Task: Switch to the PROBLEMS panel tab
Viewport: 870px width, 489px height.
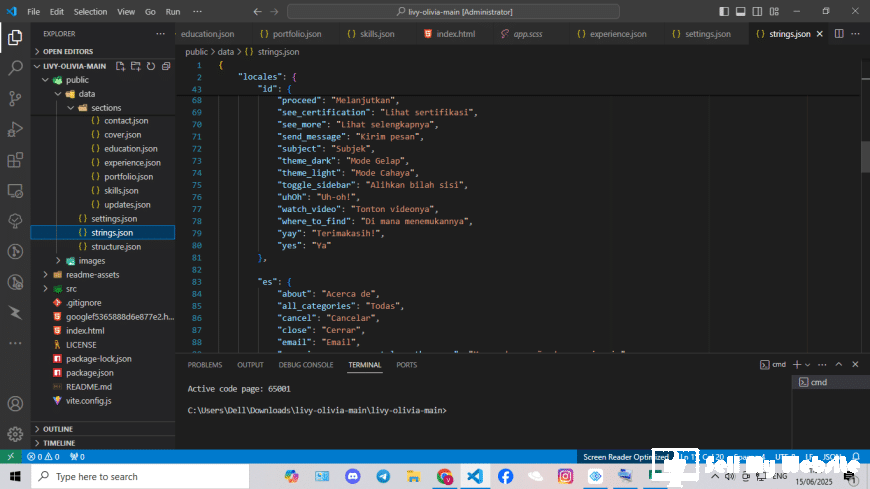Action: click(x=205, y=365)
